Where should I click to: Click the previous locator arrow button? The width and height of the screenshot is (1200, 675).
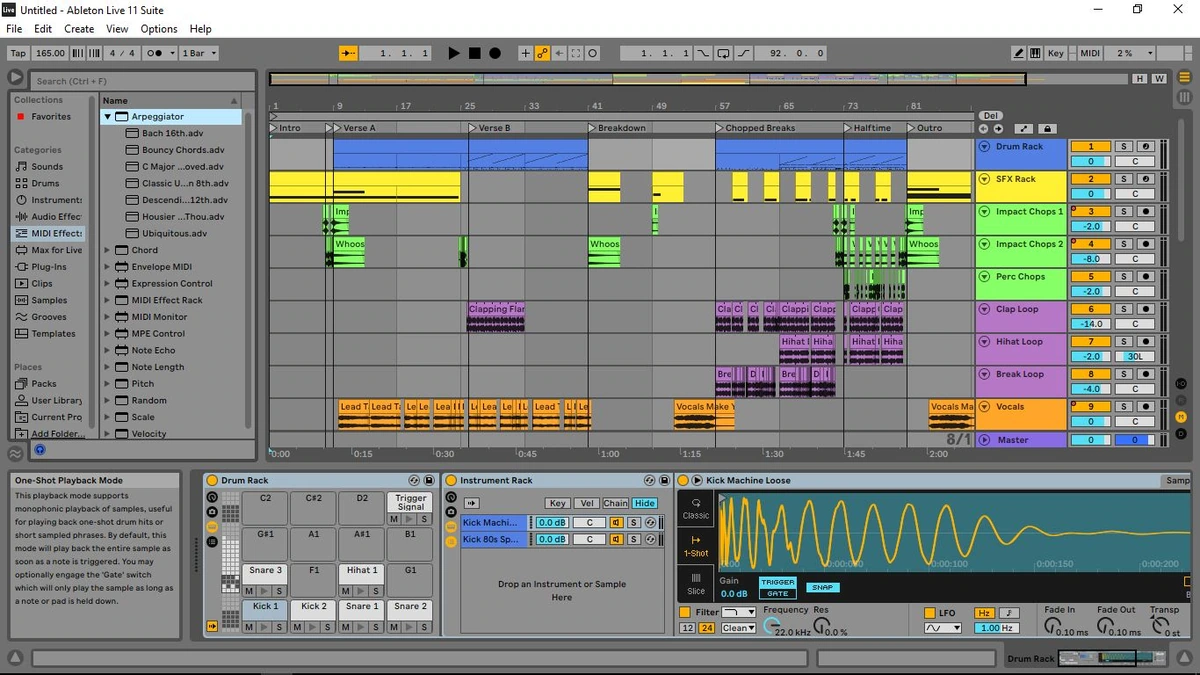(984, 128)
